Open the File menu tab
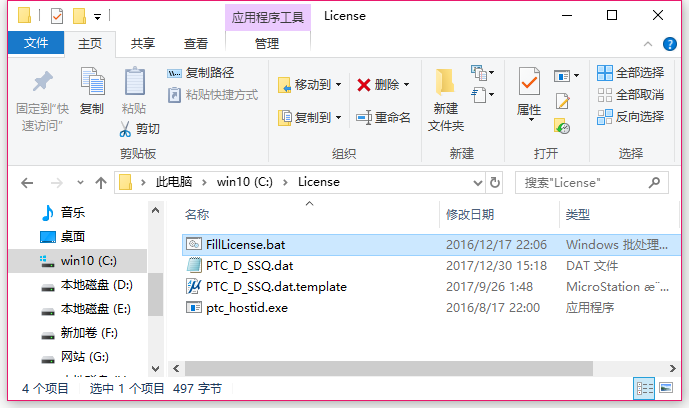 pos(36,43)
